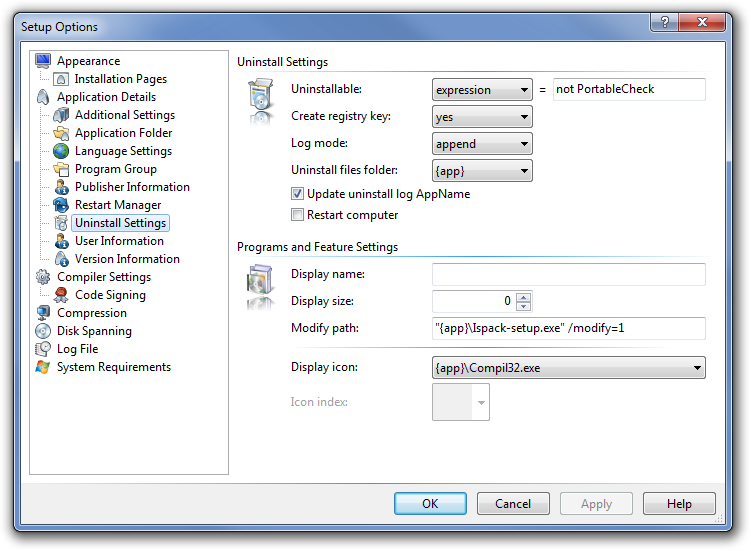Click the Code Signing rosette icon
Viewport: 751px width, 551px height.
[x=61, y=295]
